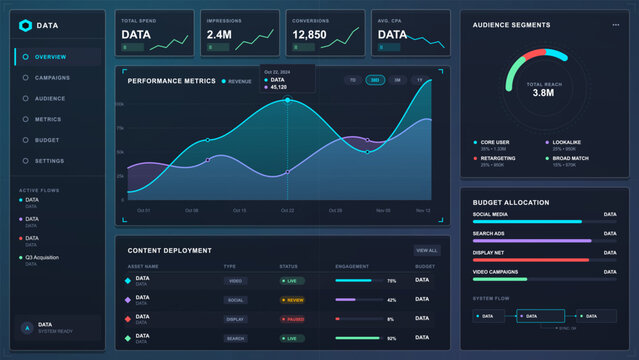Click the Oct 15 axis label
The height and width of the screenshot is (360, 639).
pos(240,210)
